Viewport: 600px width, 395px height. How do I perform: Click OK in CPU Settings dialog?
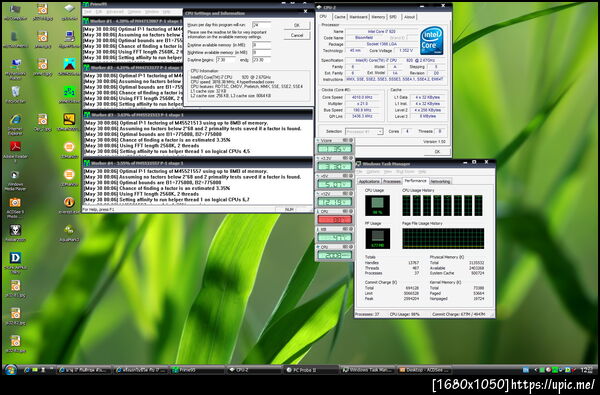(297, 25)
